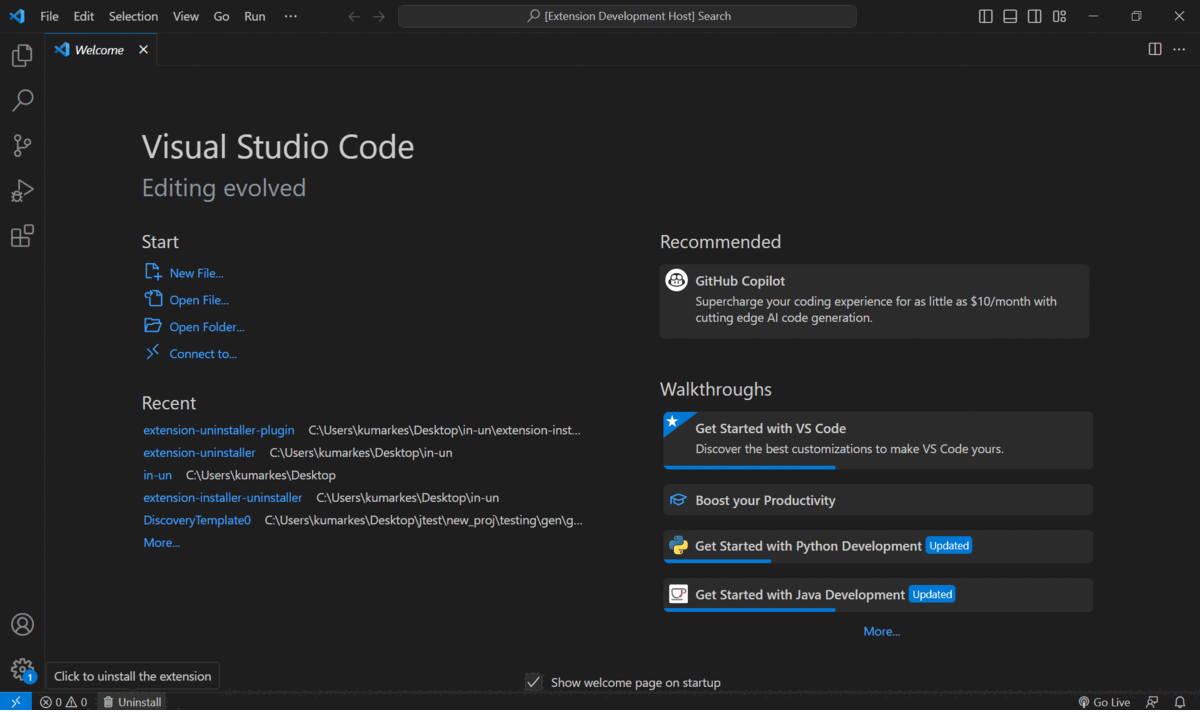Open the File menu
This screenshot has height=712, width=1200.
click(x=49, y=16)
